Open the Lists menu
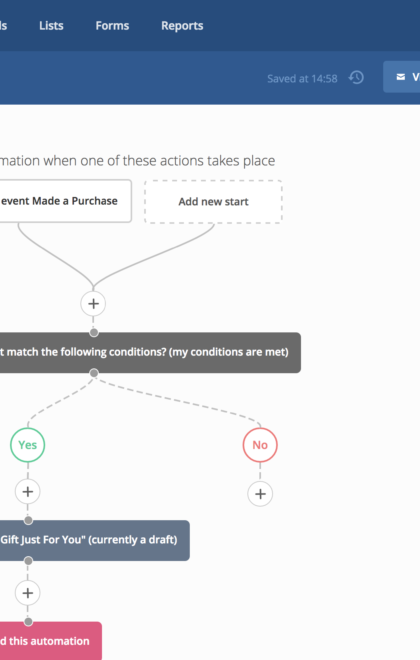Image resolution: width=420 pixels, height=660 pixels. click(51, 26)
